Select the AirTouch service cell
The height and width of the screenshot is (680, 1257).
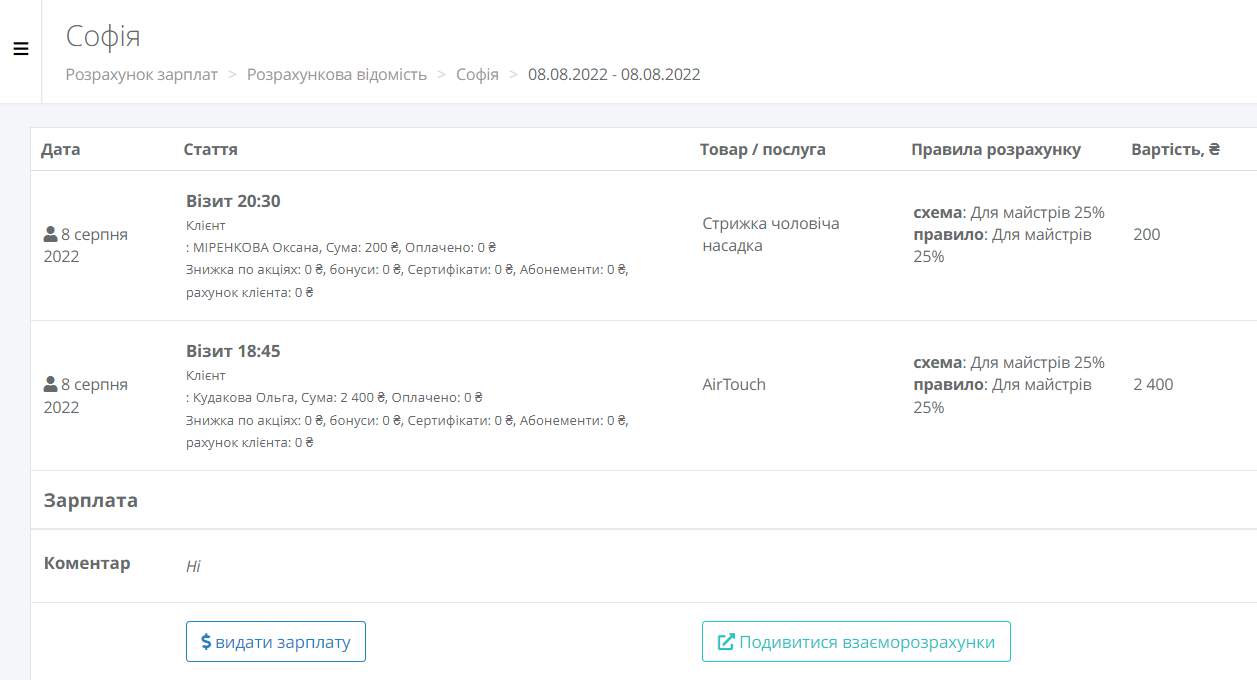(x=734, y=384)
